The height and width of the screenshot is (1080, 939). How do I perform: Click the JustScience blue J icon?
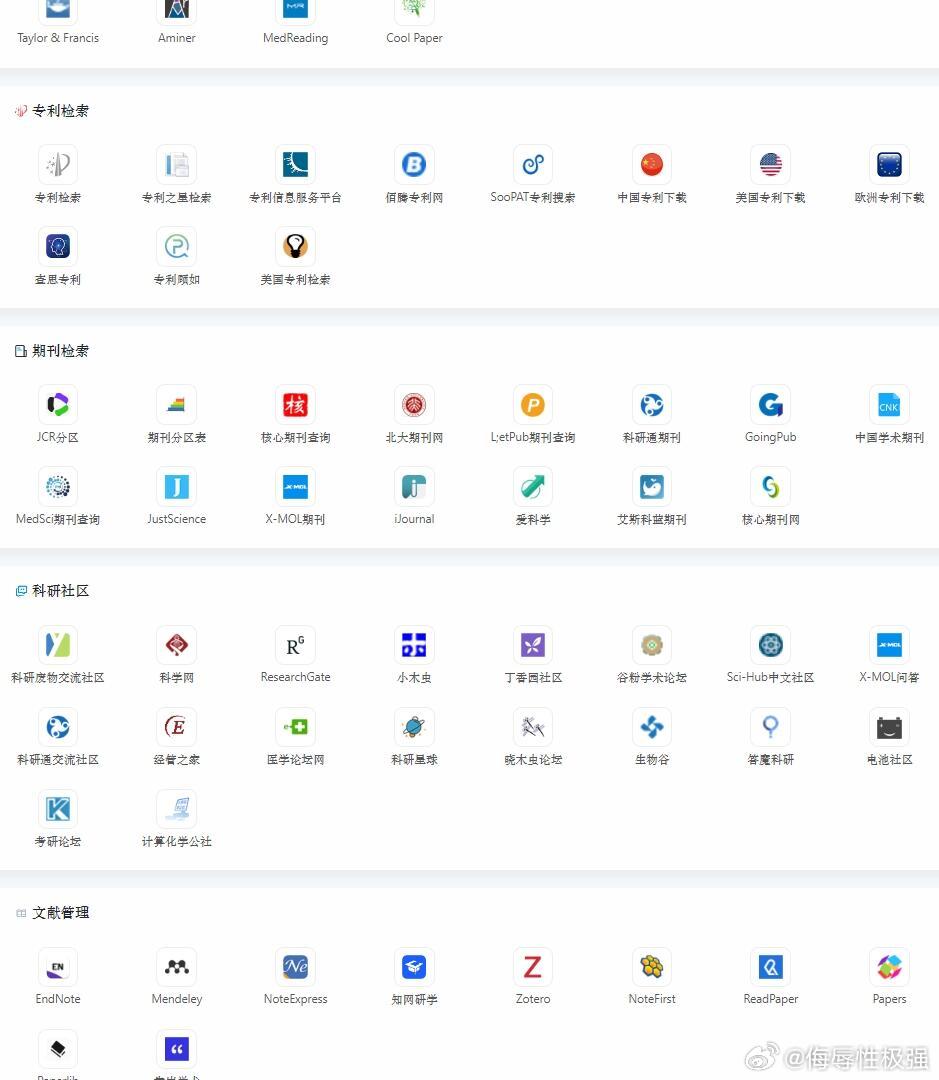pos(176,486)
